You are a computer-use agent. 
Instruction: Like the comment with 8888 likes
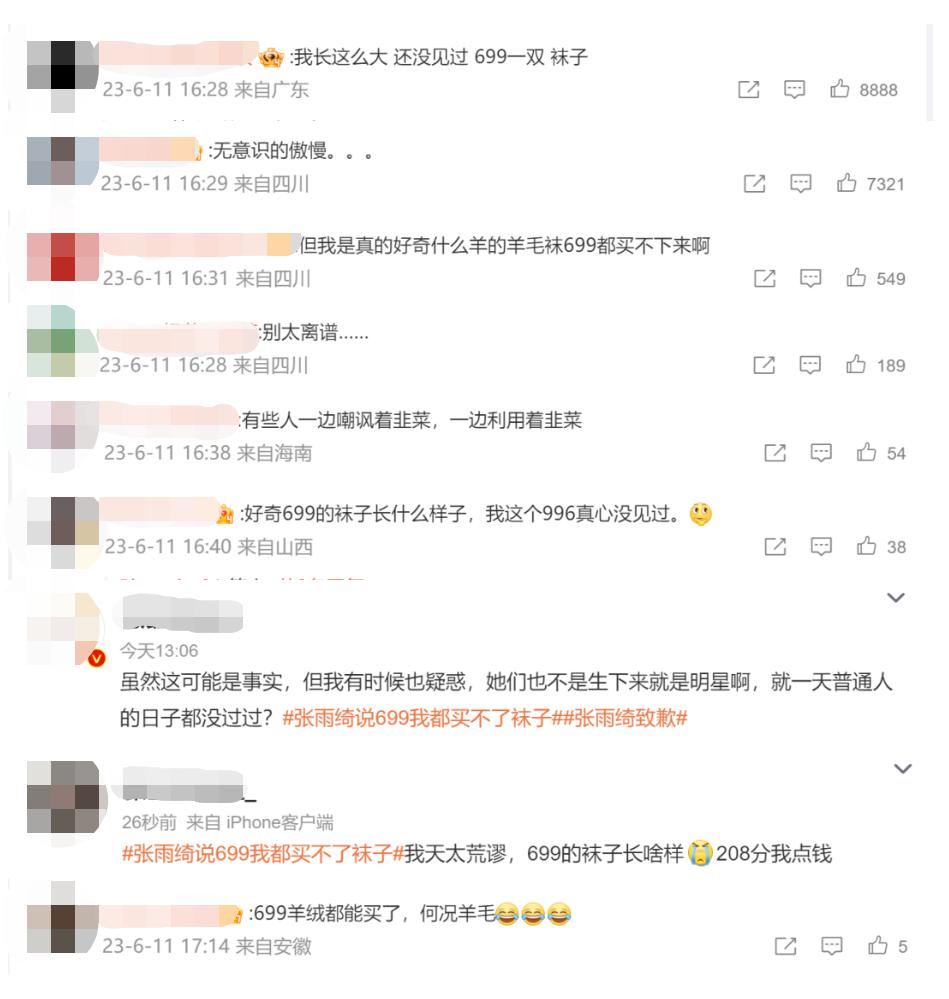839,89
